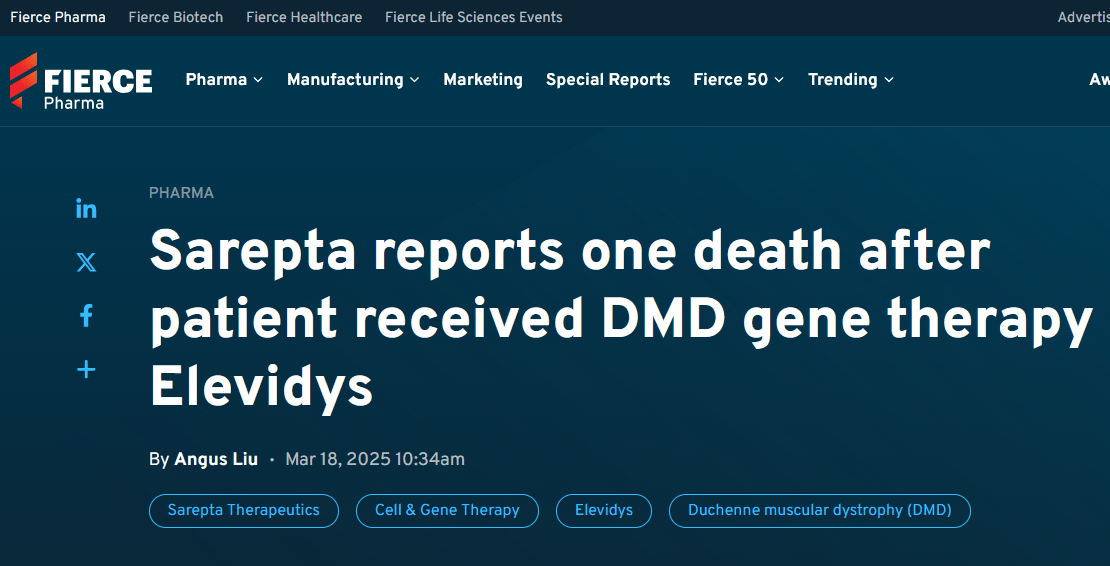The height and width of the screenshot is (566, 1110).
Task: Open more share options plus icon
Action: 86,369
